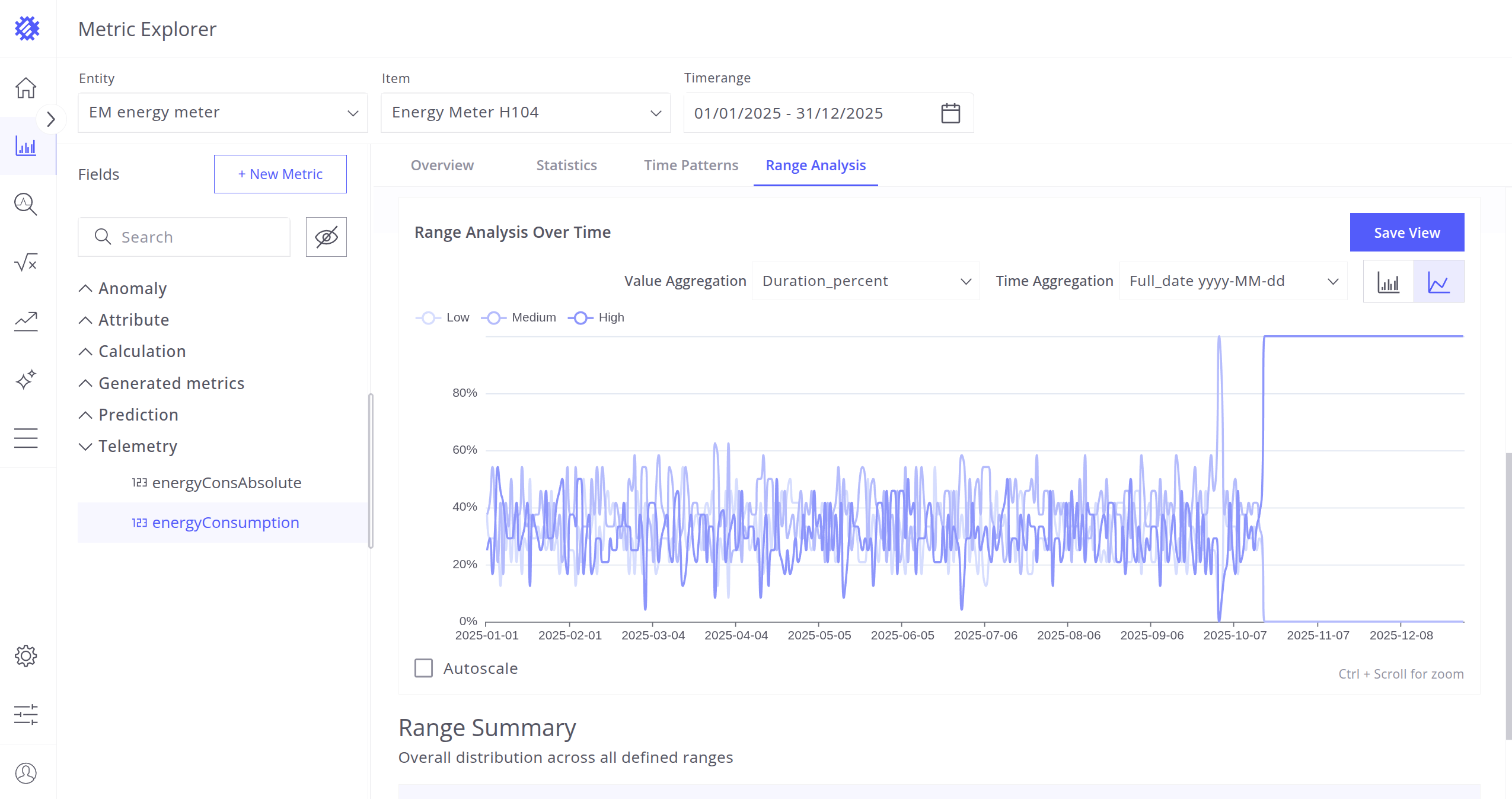Click the sparkle AI sidebar icon

click(25, 379)
